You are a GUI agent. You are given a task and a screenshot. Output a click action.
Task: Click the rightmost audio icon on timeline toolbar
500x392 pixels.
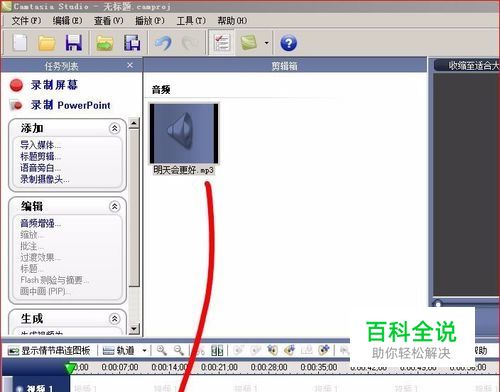point(323,350)
